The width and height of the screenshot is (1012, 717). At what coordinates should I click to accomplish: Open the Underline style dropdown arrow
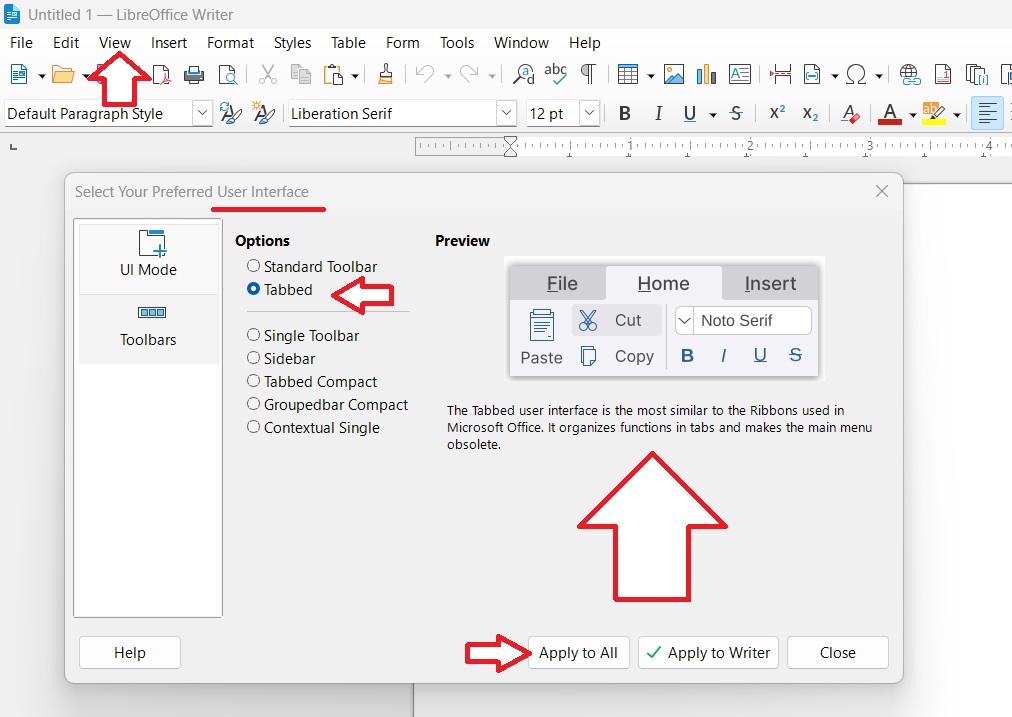713,116
